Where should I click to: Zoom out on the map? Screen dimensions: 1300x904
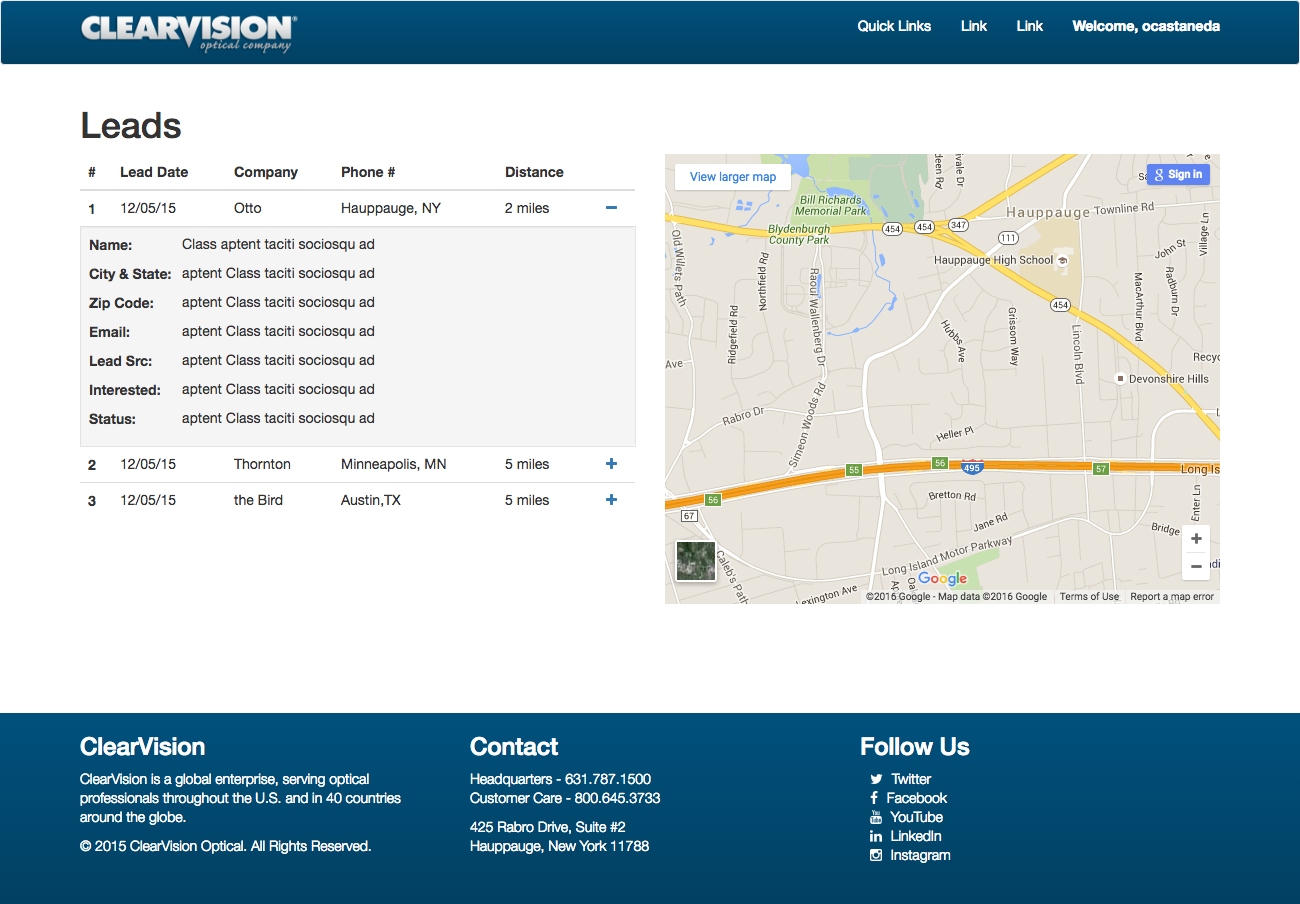pos(1196,566)
